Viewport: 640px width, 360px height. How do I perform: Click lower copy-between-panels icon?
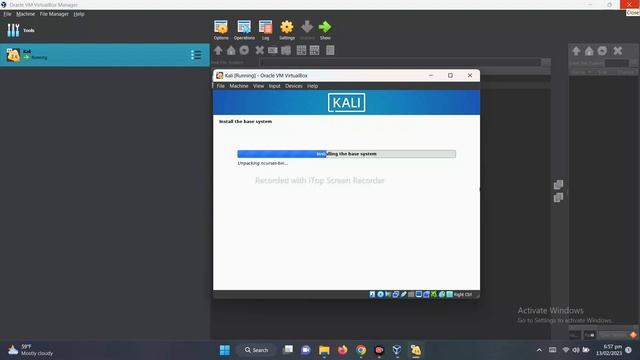[558, 198]
